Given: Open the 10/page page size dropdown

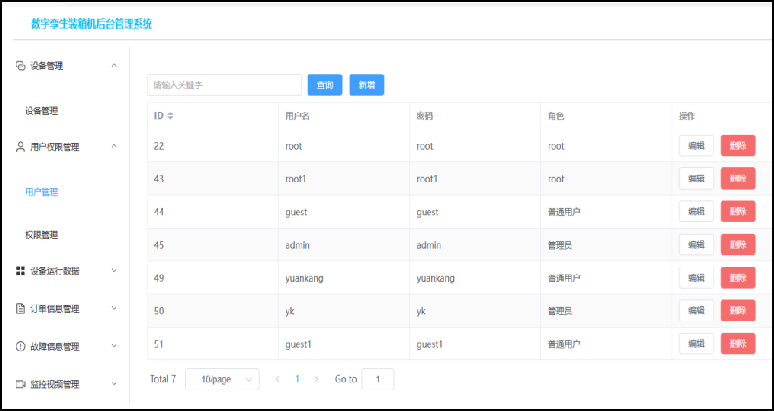Looking at the screenshot, I should tap(222, 380).
